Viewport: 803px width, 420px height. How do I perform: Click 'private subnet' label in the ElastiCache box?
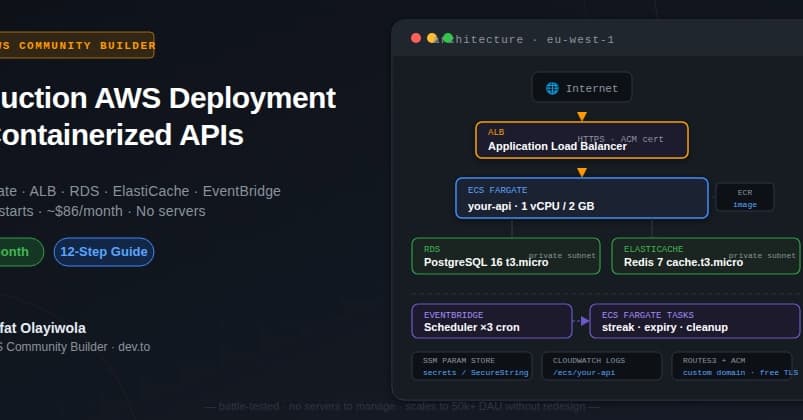coord(762,255)
